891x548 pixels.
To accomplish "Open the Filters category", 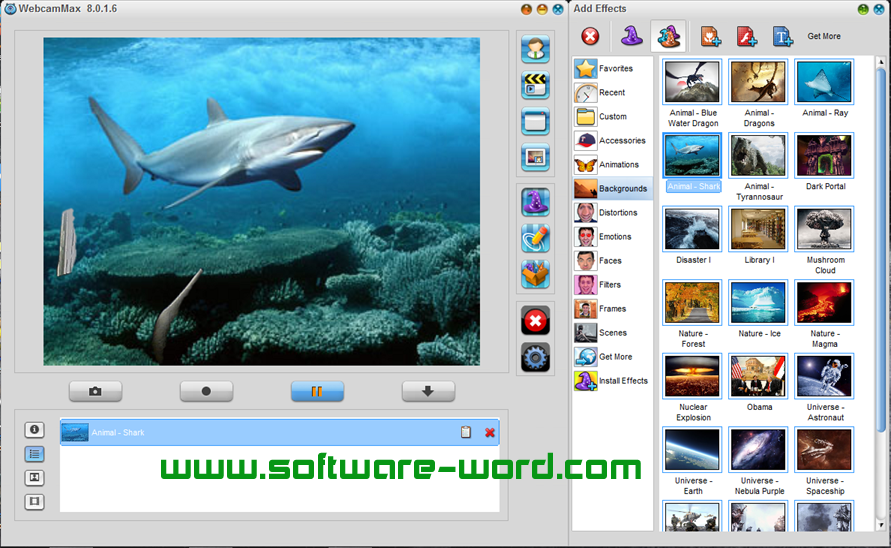I will 613,285.
